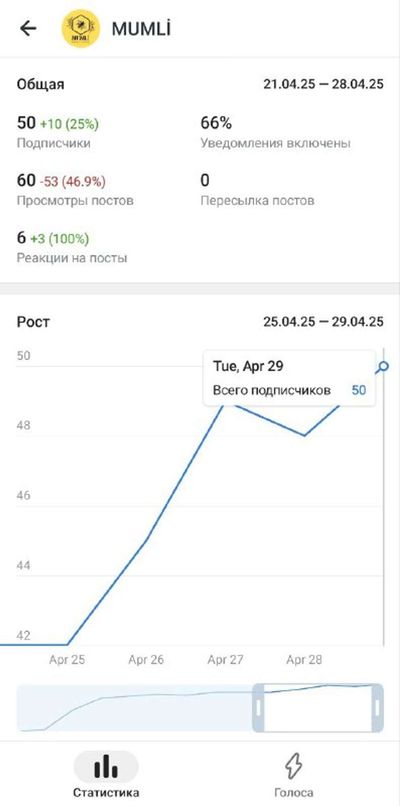Screen dimensions: 400x806
Task: Click the unselected area of overview chart
Action: pyautogui.click(x=135, y=708)
